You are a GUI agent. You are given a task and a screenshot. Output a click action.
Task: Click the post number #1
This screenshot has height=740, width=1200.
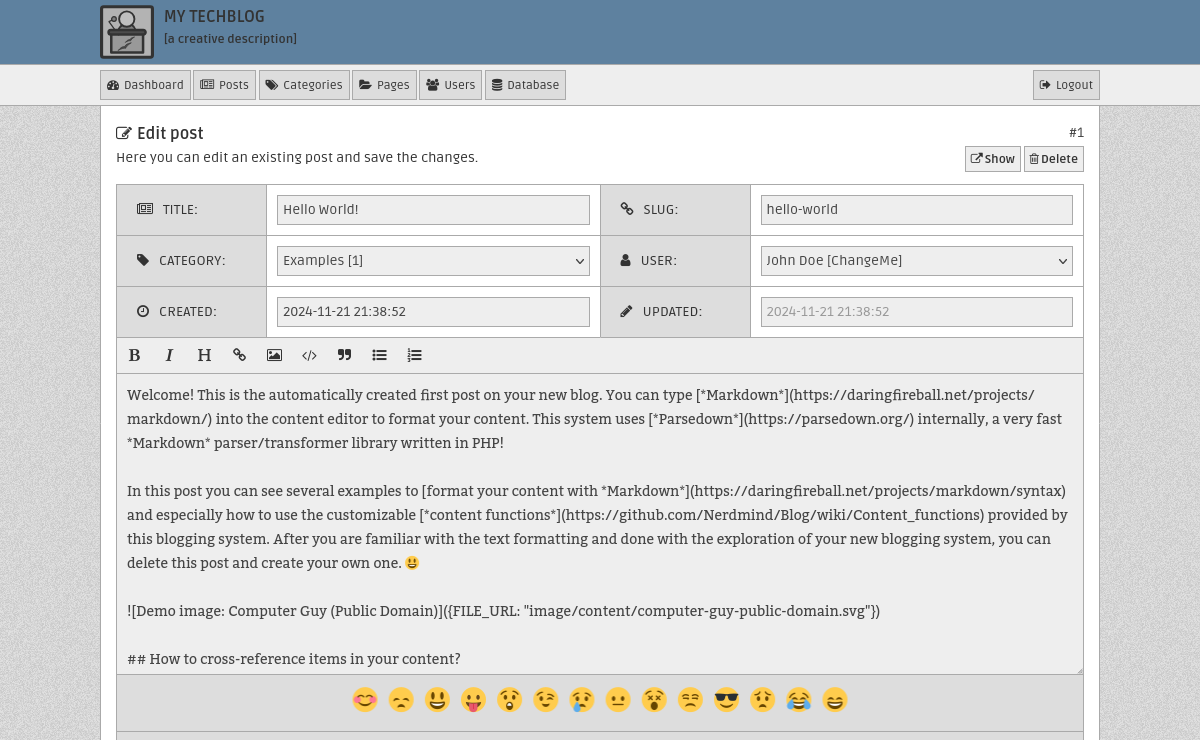pos(1076,133)
